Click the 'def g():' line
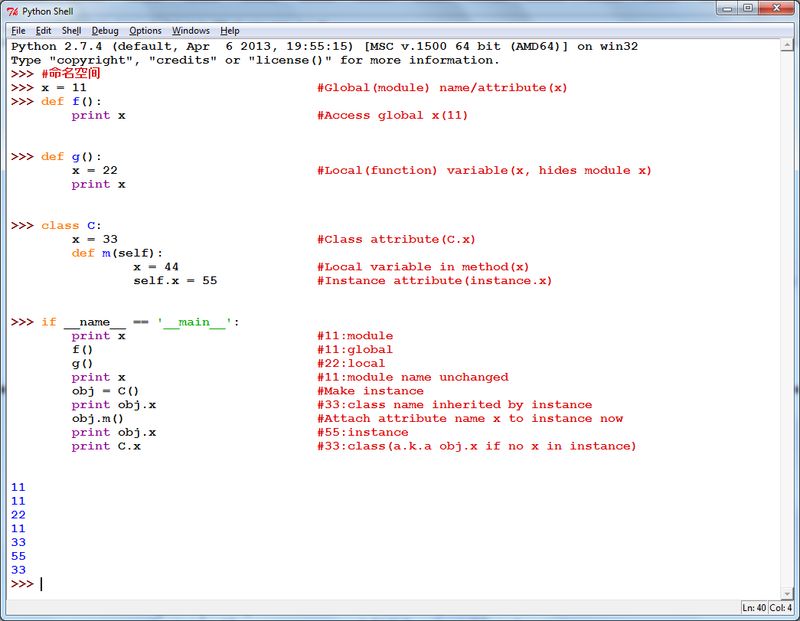This screenshot has width=800, height=621. click(x=71, y=157)
